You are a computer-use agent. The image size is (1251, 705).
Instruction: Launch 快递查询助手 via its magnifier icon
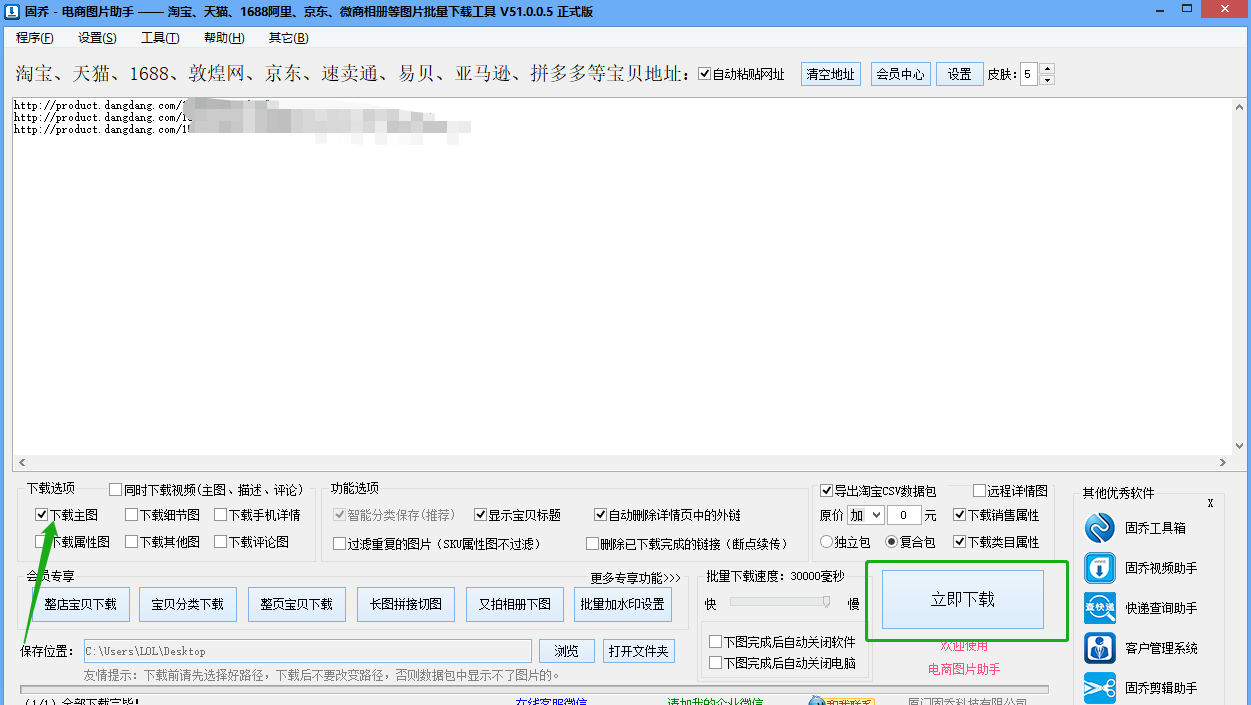[x=1100, y=608]
